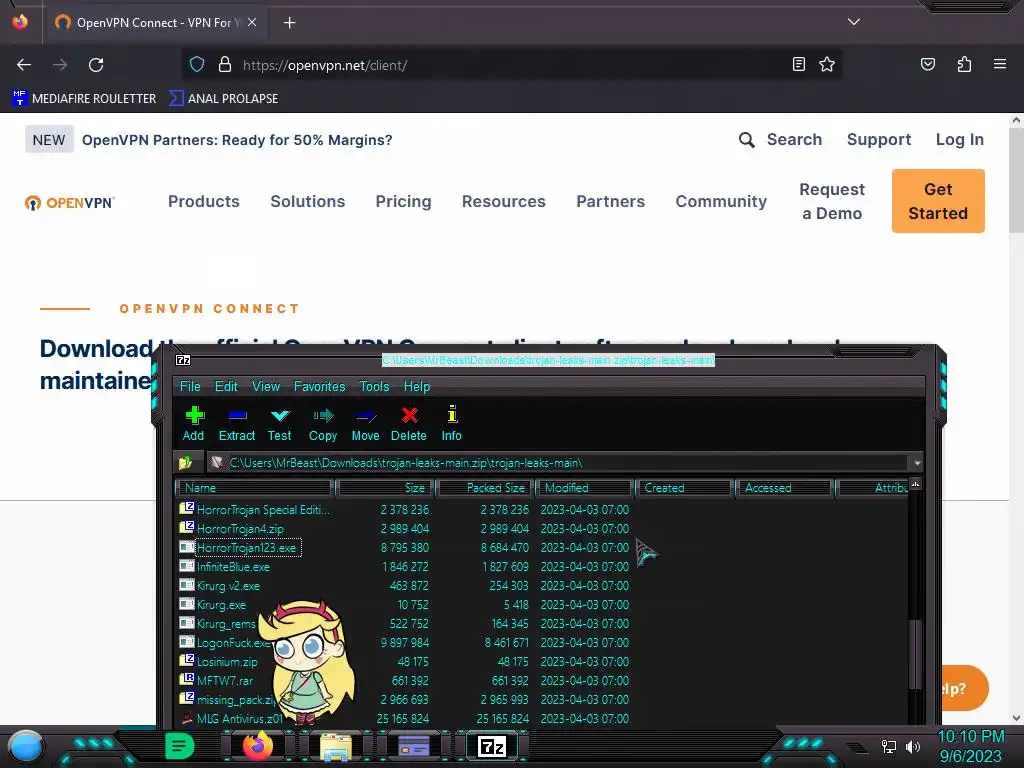Sort by Modified column header

click(x=585, y=488)
